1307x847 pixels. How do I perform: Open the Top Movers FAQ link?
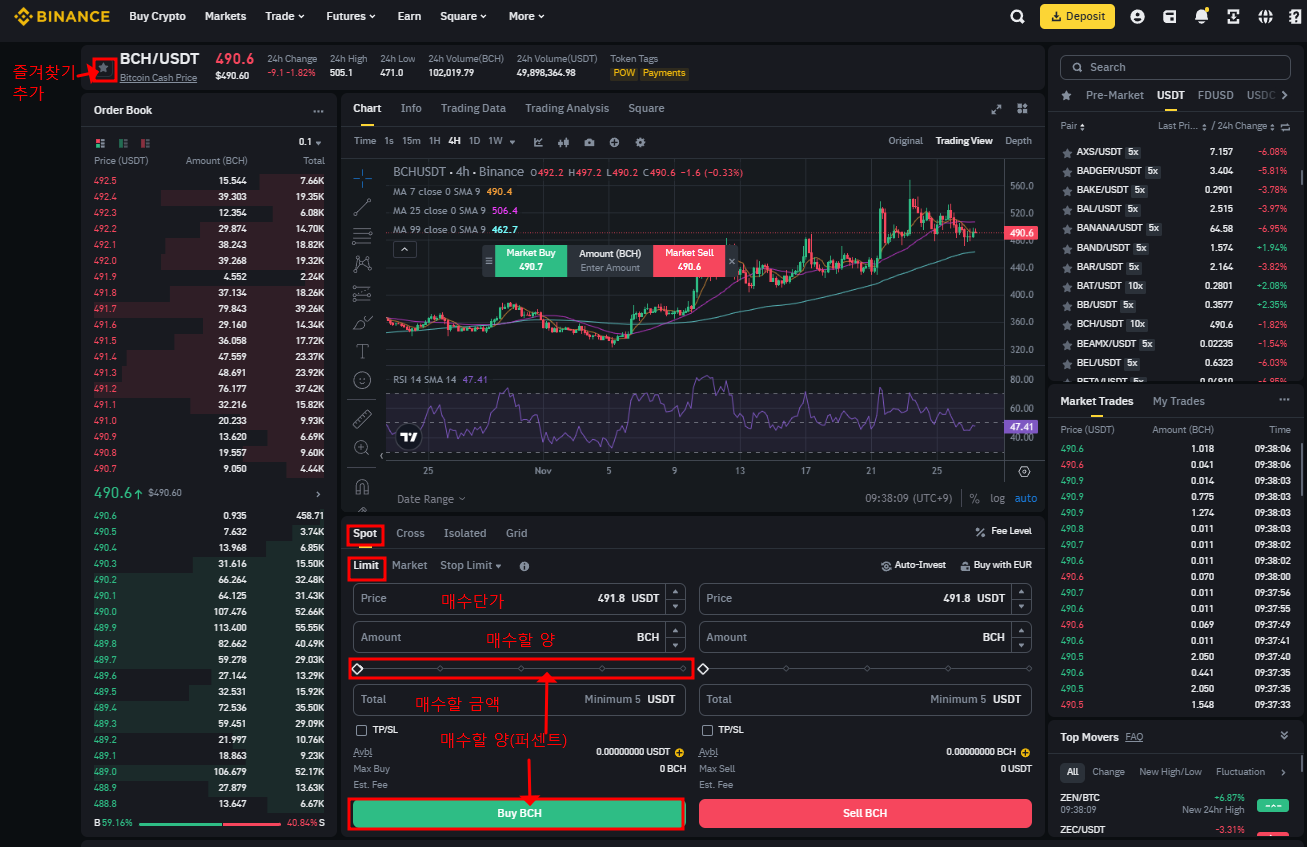[x=1134, y=737]
